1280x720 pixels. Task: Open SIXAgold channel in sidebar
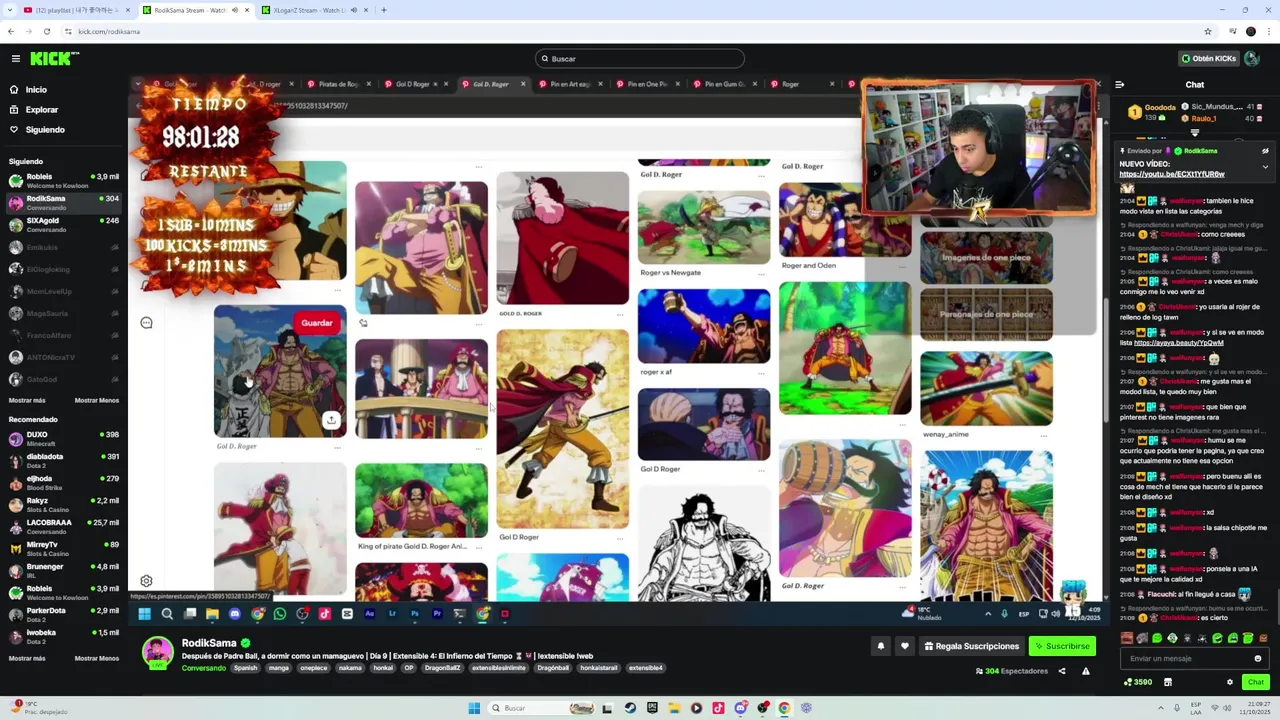[62, 224]
